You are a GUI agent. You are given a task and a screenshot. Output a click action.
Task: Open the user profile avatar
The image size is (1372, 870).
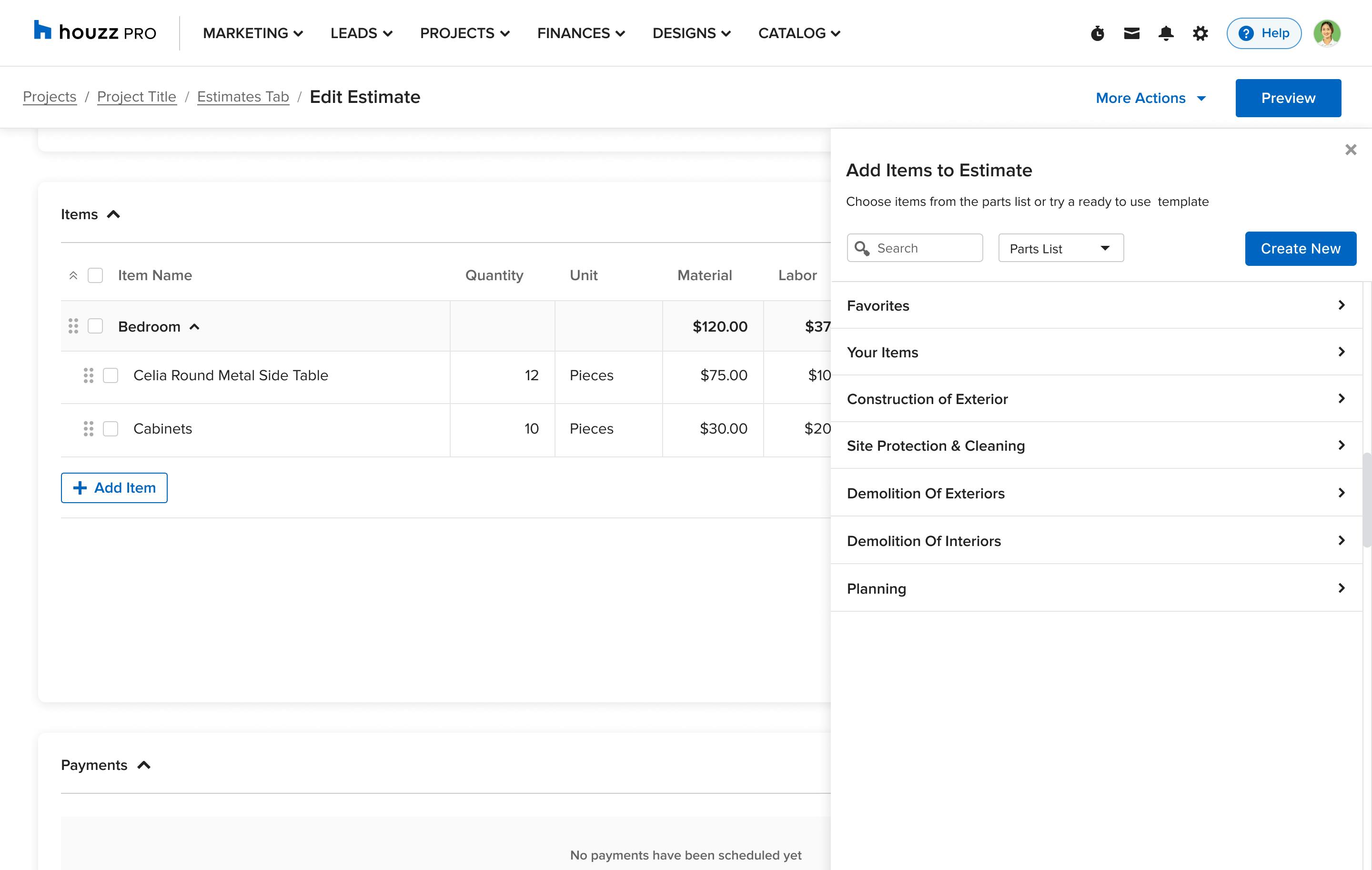pyautogui.click(x=1327, y=33)
